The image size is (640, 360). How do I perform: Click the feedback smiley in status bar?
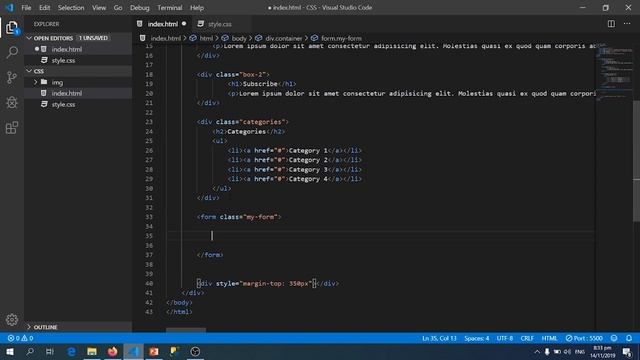tap(614, 338)
